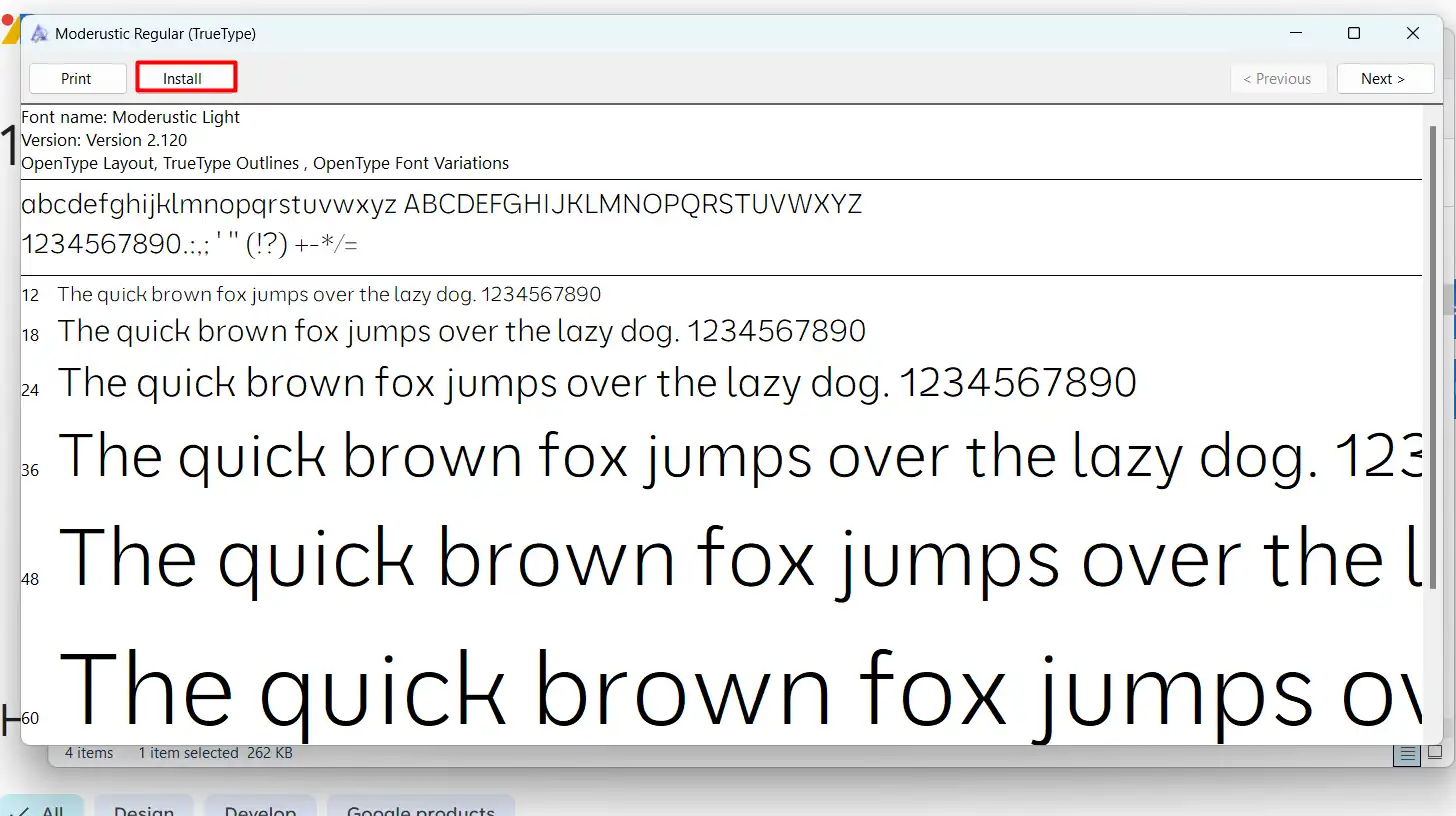Switch File Explorer to large icons view
The image size is (1456, 816).
[x=1434, y=753]
